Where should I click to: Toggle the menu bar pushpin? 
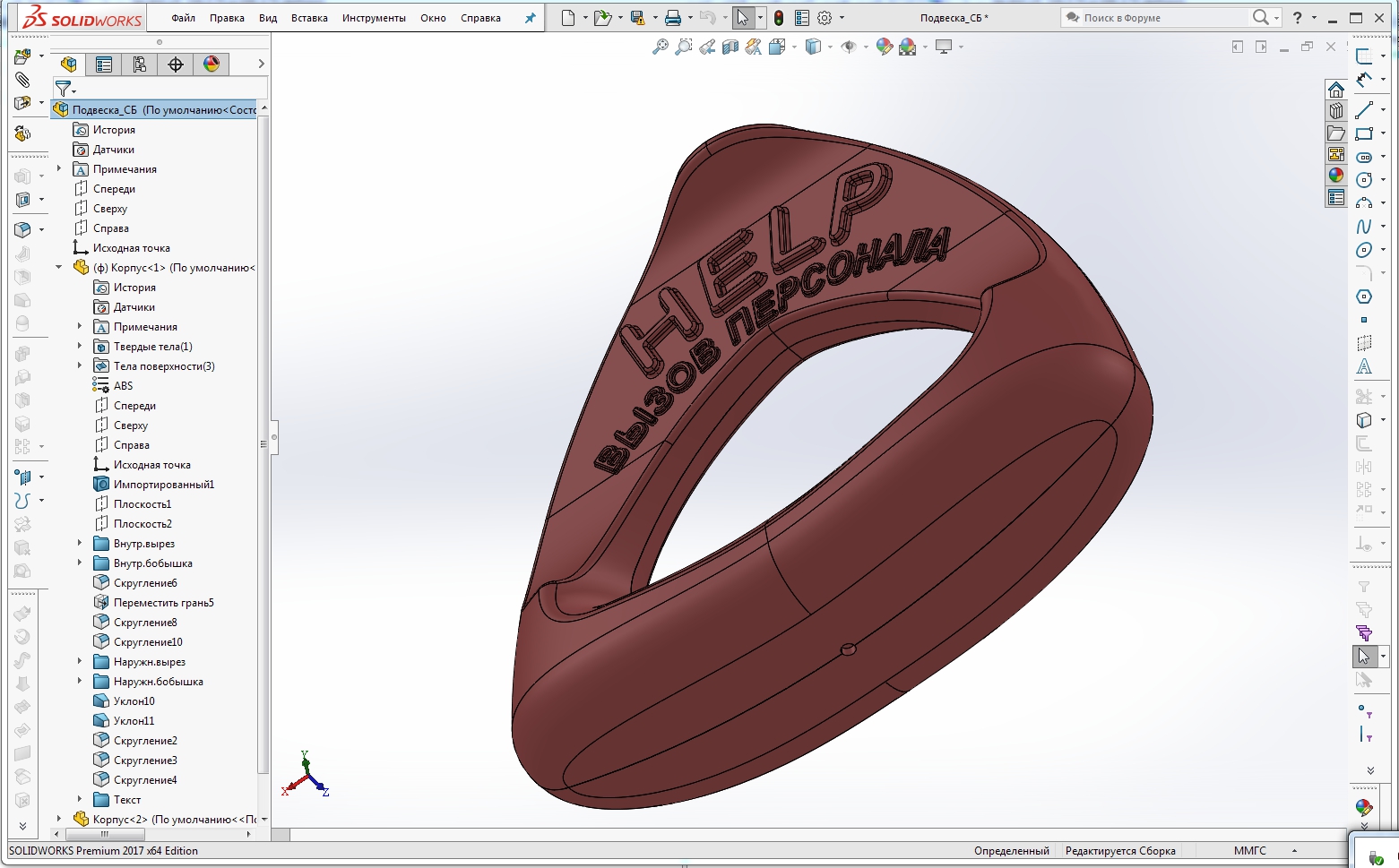pos(531,17)
